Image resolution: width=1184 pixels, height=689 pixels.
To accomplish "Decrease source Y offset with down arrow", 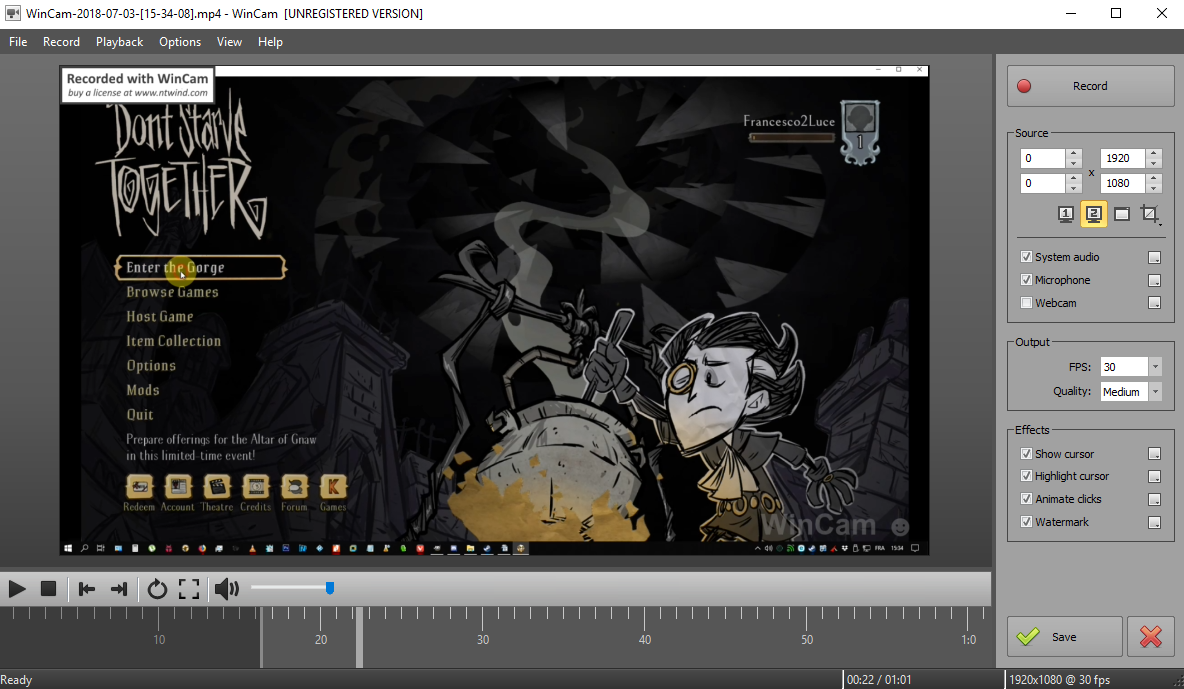I will [1074, 187].
